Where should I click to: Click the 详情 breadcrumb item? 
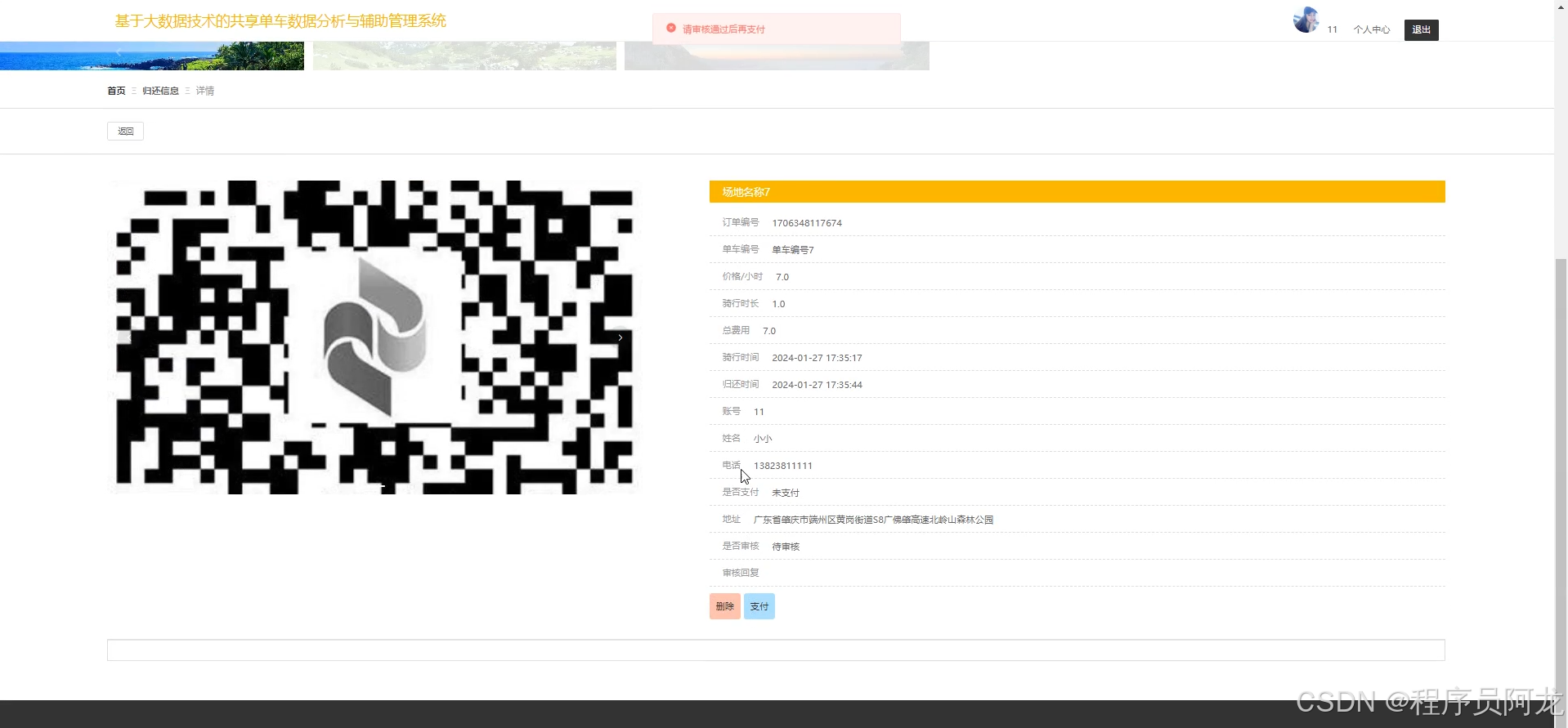point(204,91)
